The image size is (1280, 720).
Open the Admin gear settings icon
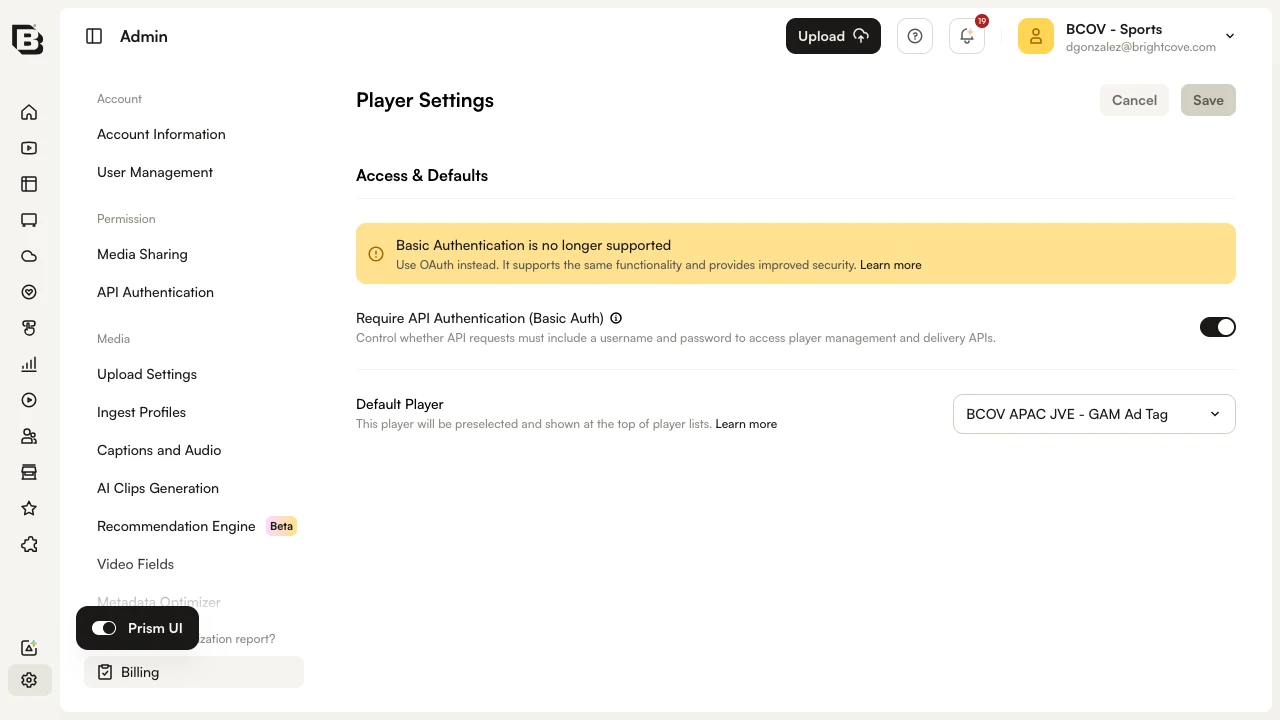pos(29,680)
